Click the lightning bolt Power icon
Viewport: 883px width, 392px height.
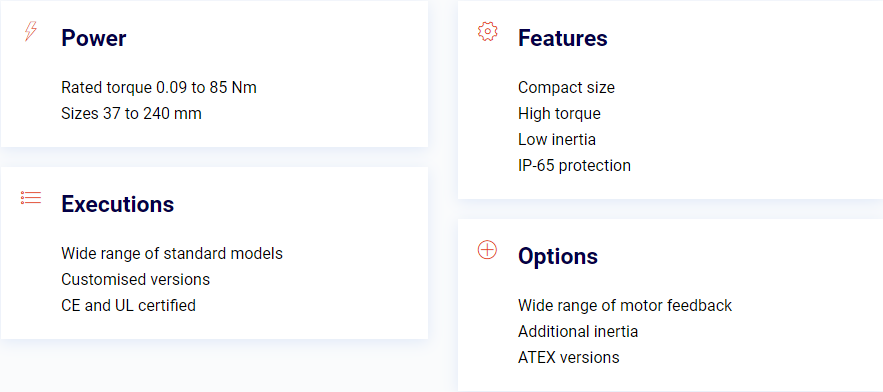tap(31, 31)
